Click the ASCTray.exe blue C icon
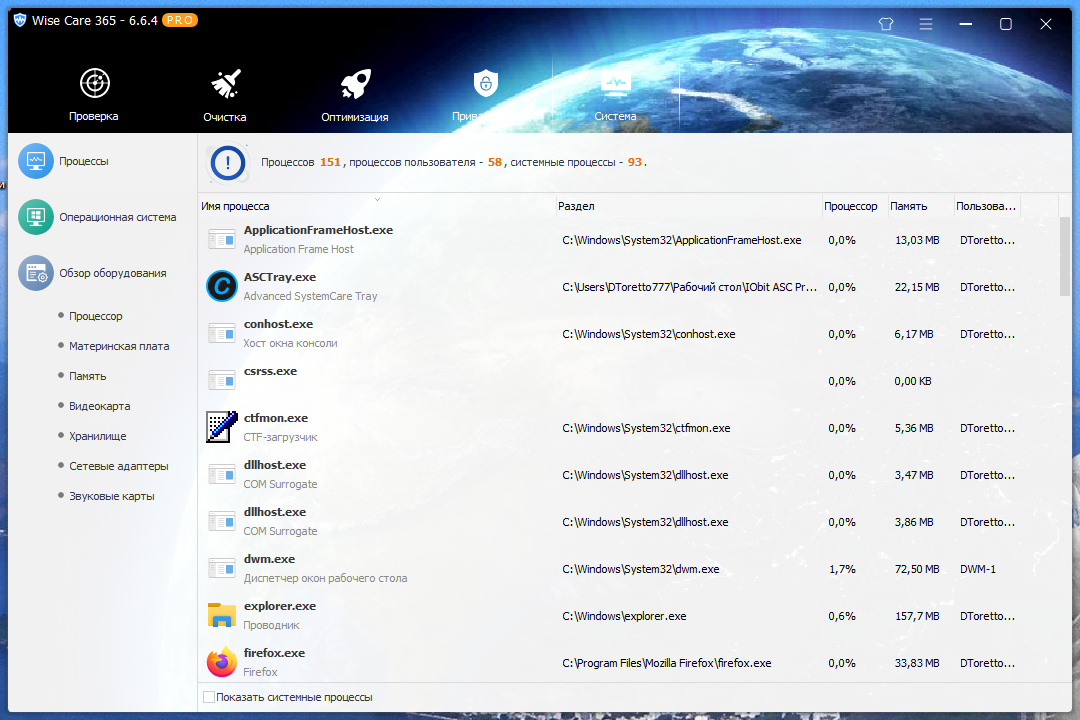The height and width of the screenshot is (720, 1080). pos(222,287)
